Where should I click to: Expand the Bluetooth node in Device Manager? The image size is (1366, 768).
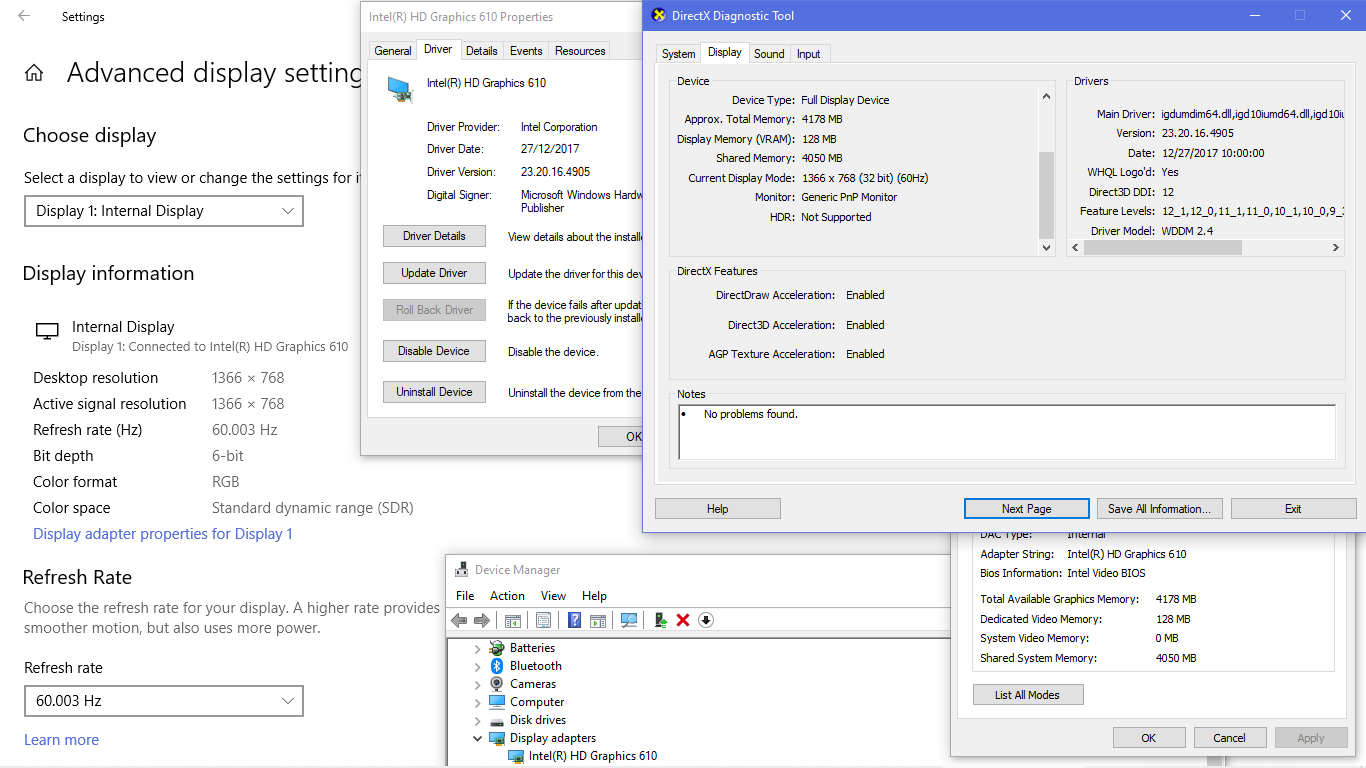click(478, 666)
